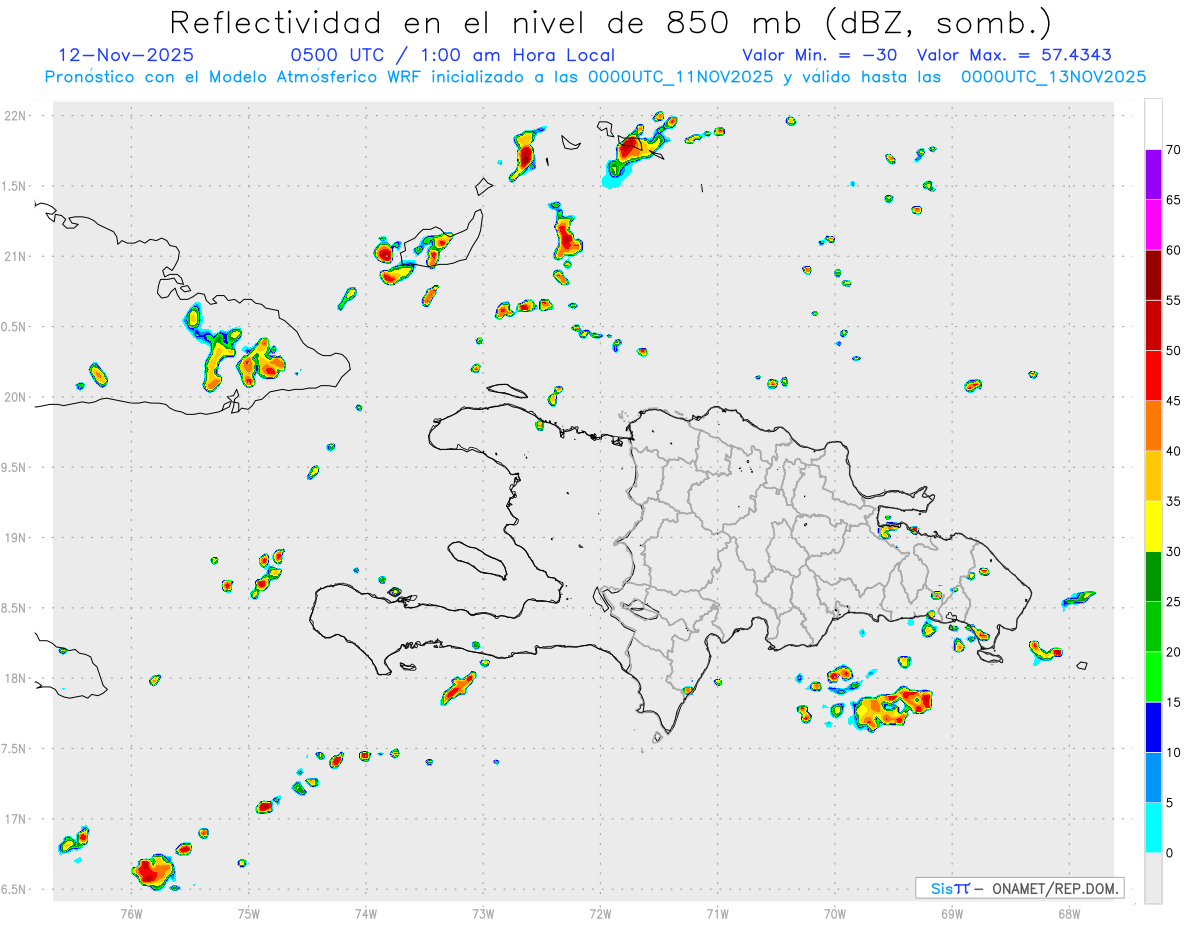Image resolution: width=1200 pixels, height=927 pixels.
Task: Click the '70W' longitude axis label
Action: pyautogui.click(x=835, y=913)
